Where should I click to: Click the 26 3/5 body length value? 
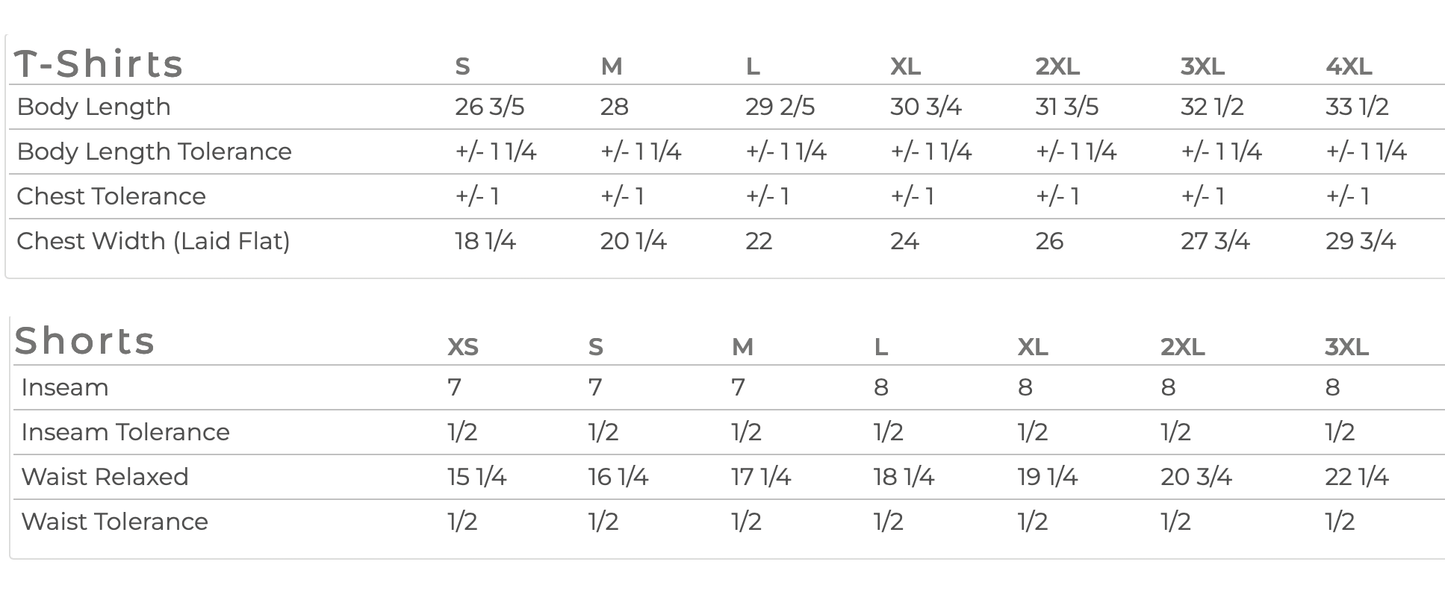click(x=490, y=107)
